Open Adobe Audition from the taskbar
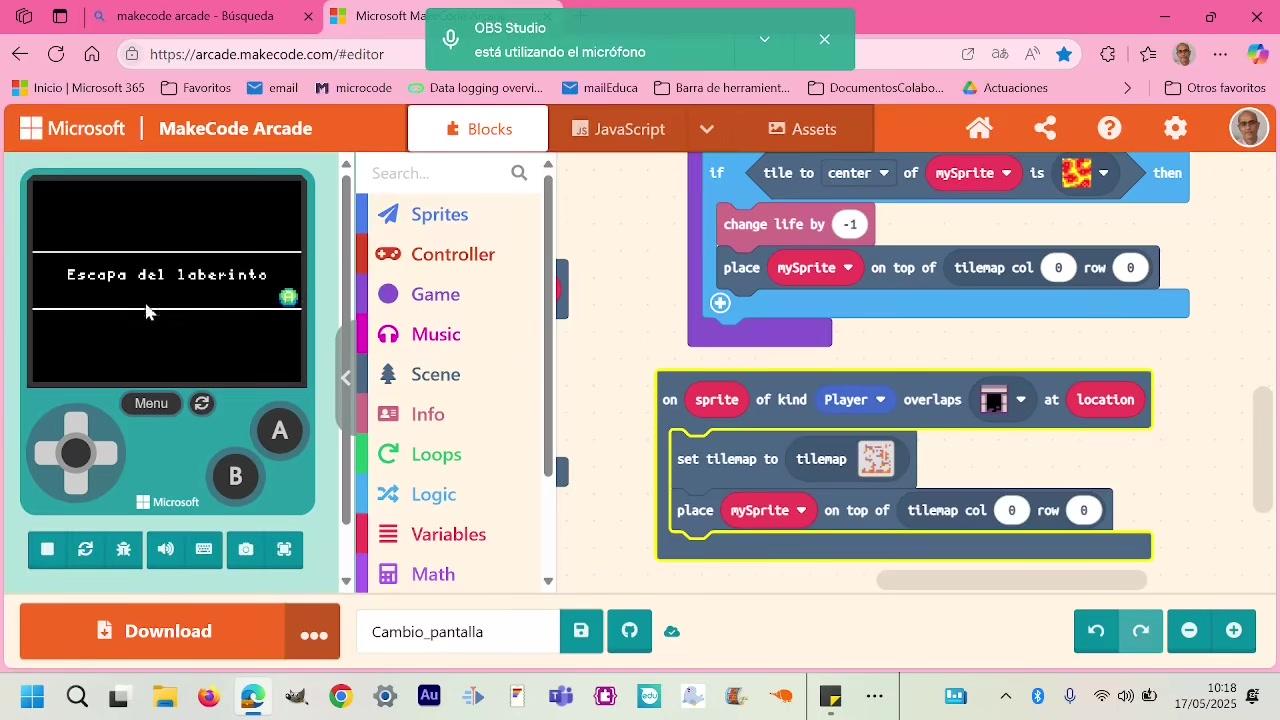This screenshot has height=720, width=1280. pyautogui.click(x=429, y=695)
